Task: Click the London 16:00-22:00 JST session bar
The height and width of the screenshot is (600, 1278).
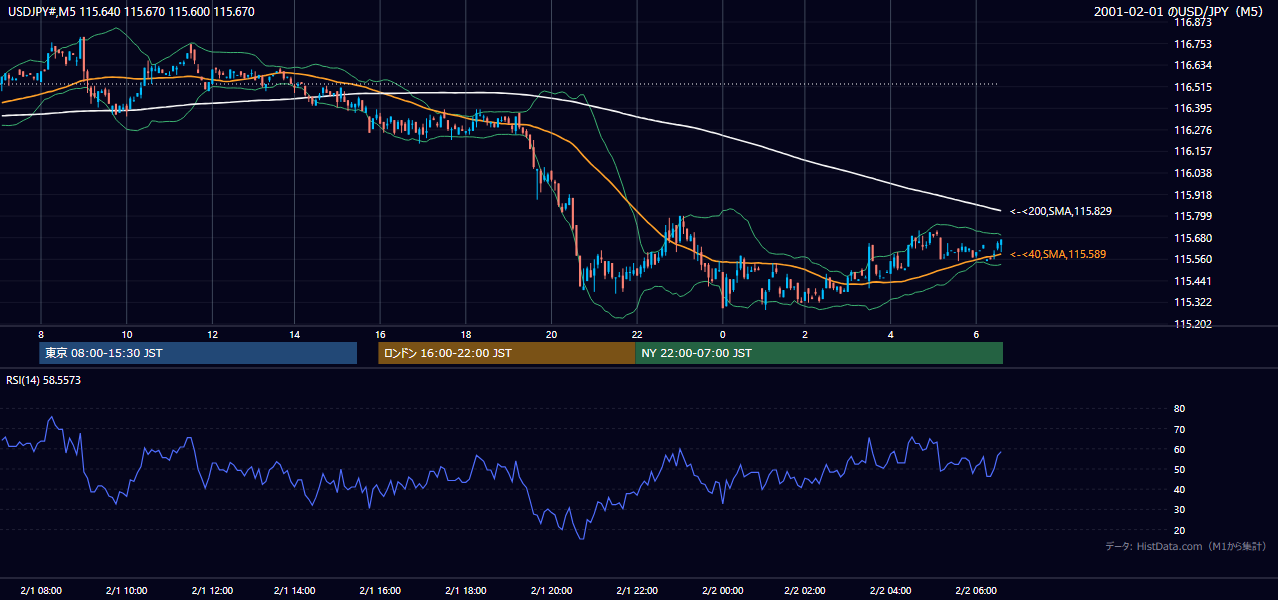Action: 507,353
